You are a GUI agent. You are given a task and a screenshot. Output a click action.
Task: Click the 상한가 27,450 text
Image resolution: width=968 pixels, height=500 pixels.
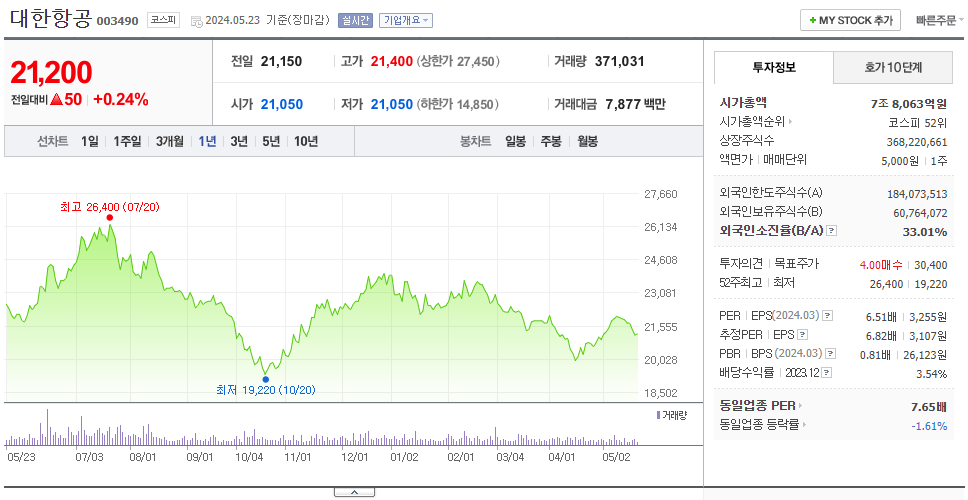(x=457, y=62)
